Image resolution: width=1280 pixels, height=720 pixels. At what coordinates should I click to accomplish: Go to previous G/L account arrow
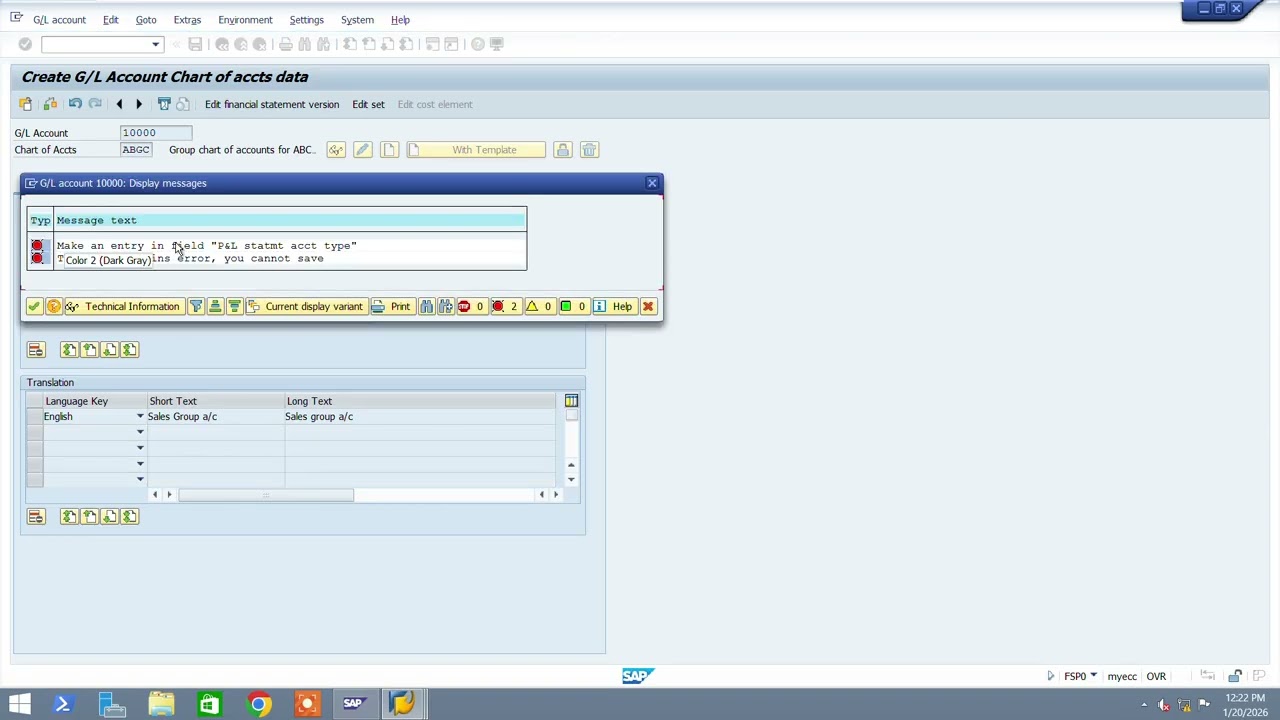[x=119, y=104]
